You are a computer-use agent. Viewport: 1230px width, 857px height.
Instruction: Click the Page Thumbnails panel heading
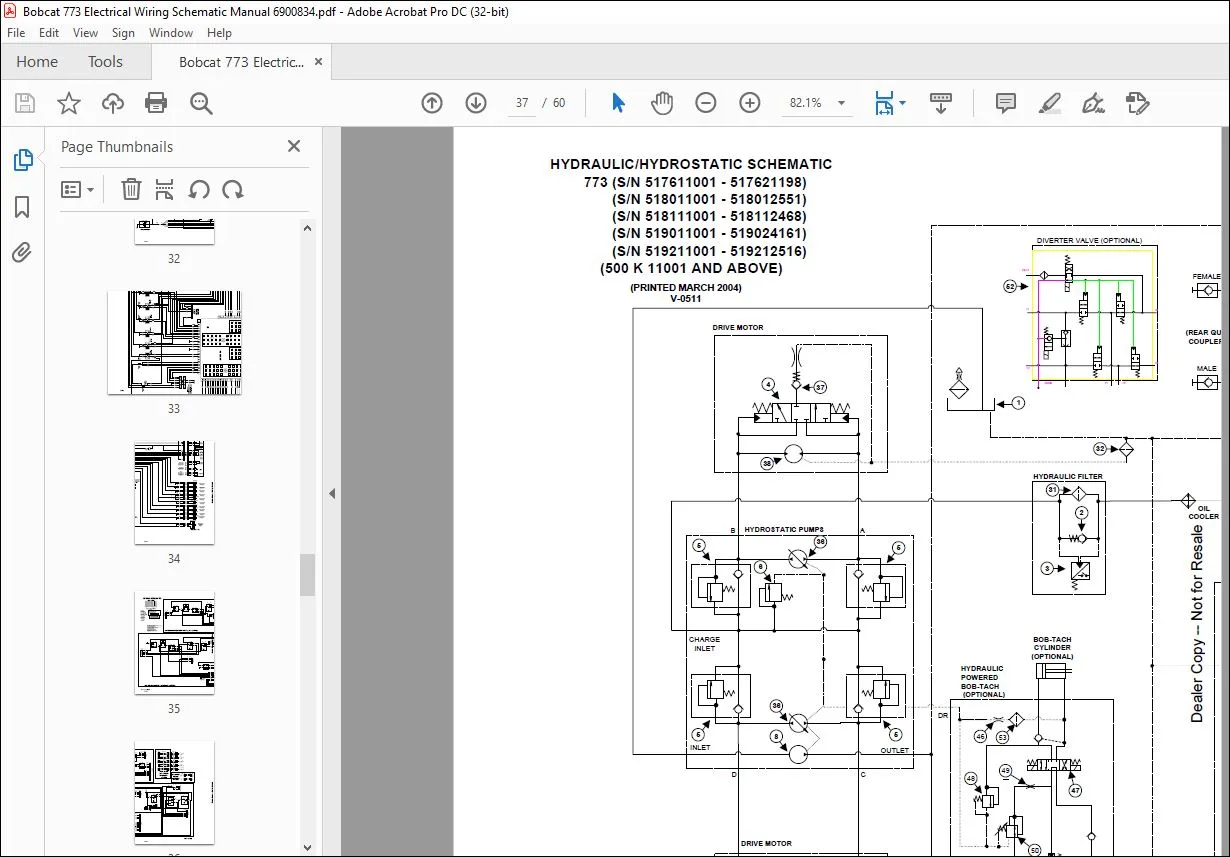coord(117,146)
